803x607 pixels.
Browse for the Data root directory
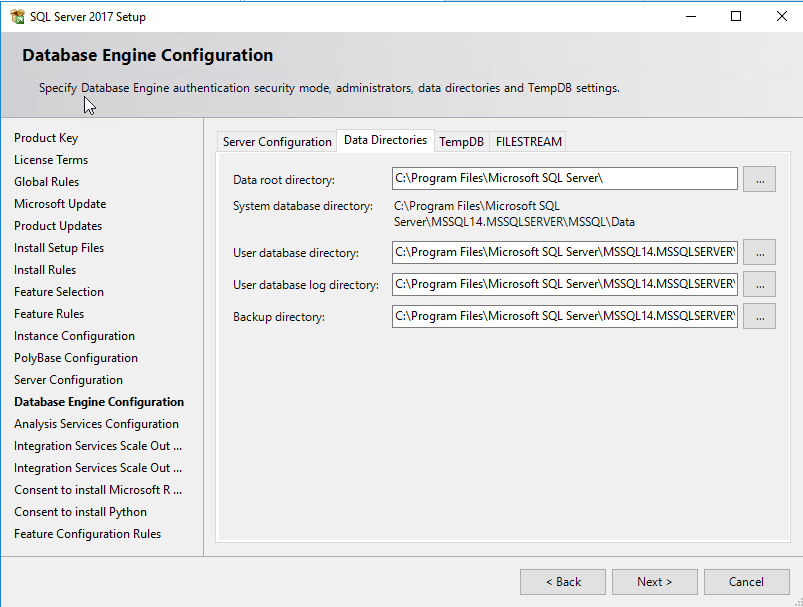760,179
